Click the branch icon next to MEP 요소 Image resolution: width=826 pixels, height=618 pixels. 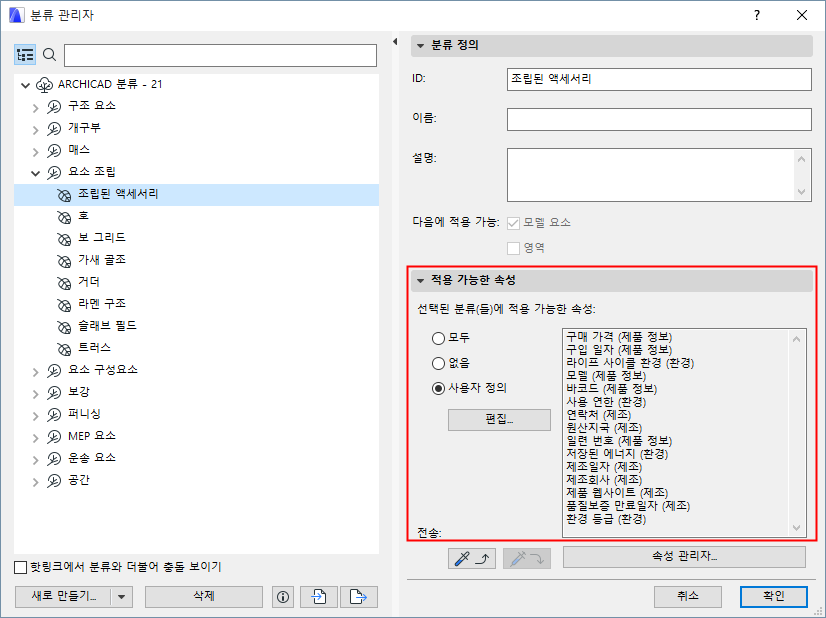click(x=54, y=437)
